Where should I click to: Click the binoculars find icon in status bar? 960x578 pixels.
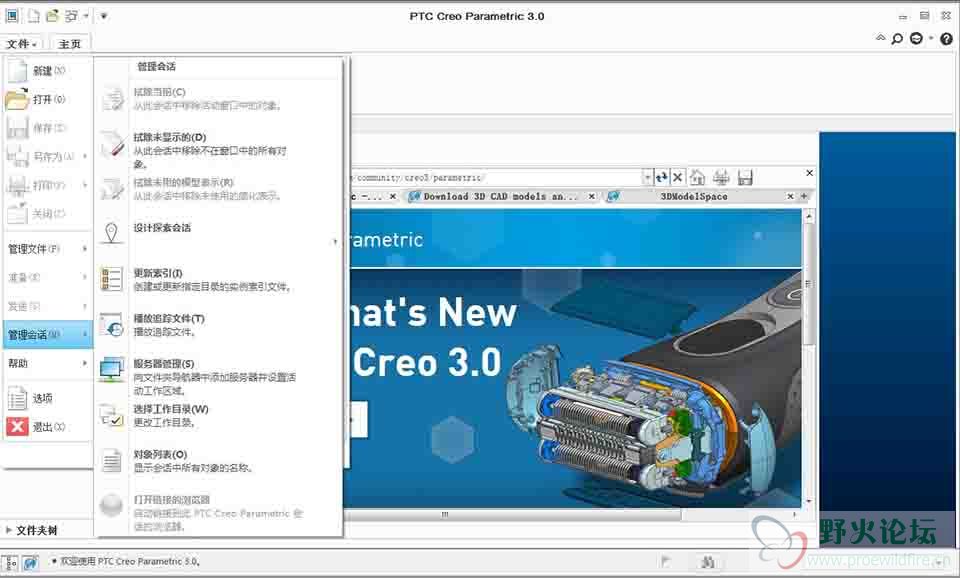coord(707,561)
